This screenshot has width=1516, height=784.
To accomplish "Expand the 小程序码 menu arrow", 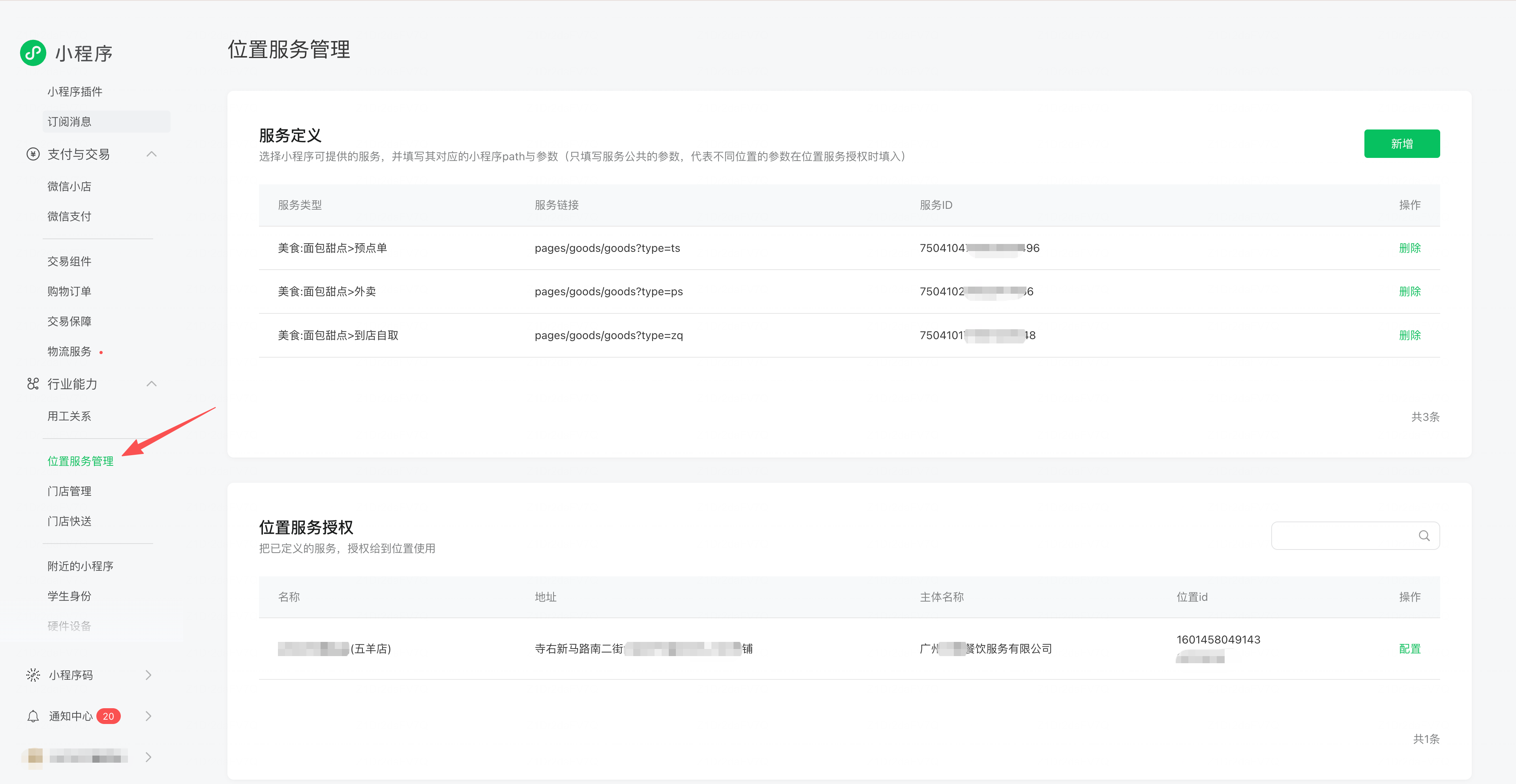I will [x=148, y=675].
